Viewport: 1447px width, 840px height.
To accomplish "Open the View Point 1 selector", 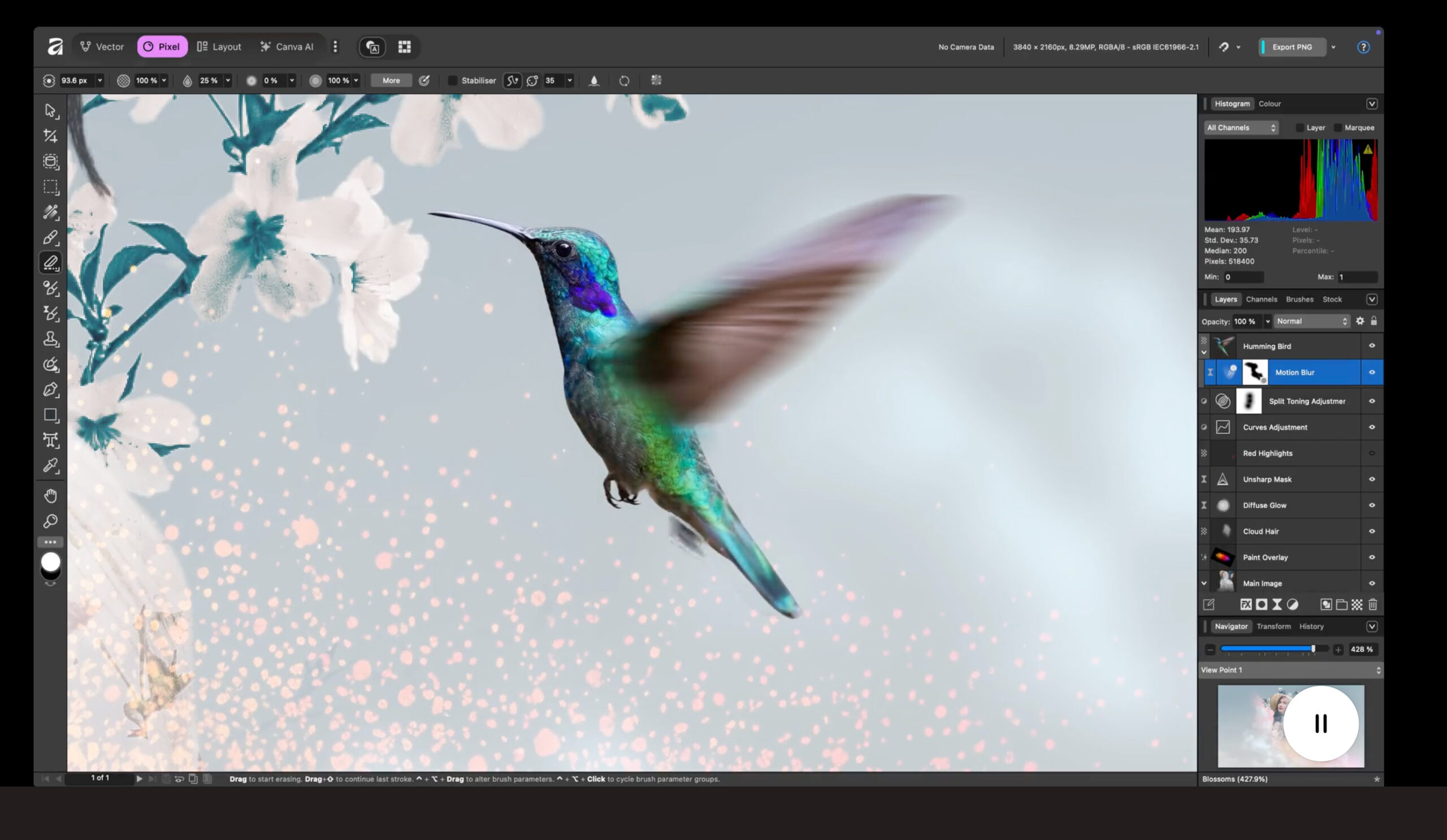I will click(x=1290, y=669).
